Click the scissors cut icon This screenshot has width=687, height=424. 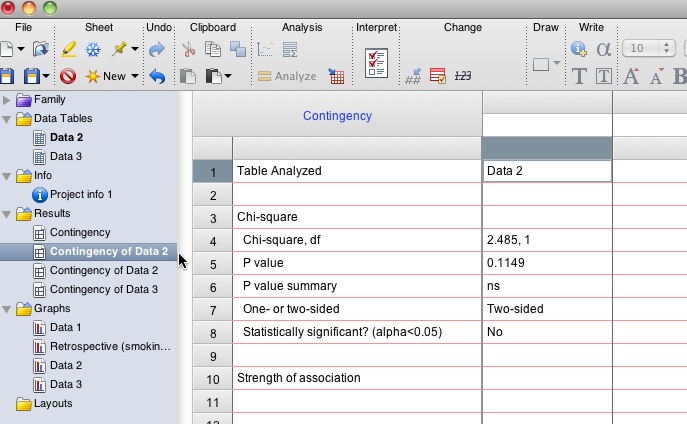(x=188, y=49)
